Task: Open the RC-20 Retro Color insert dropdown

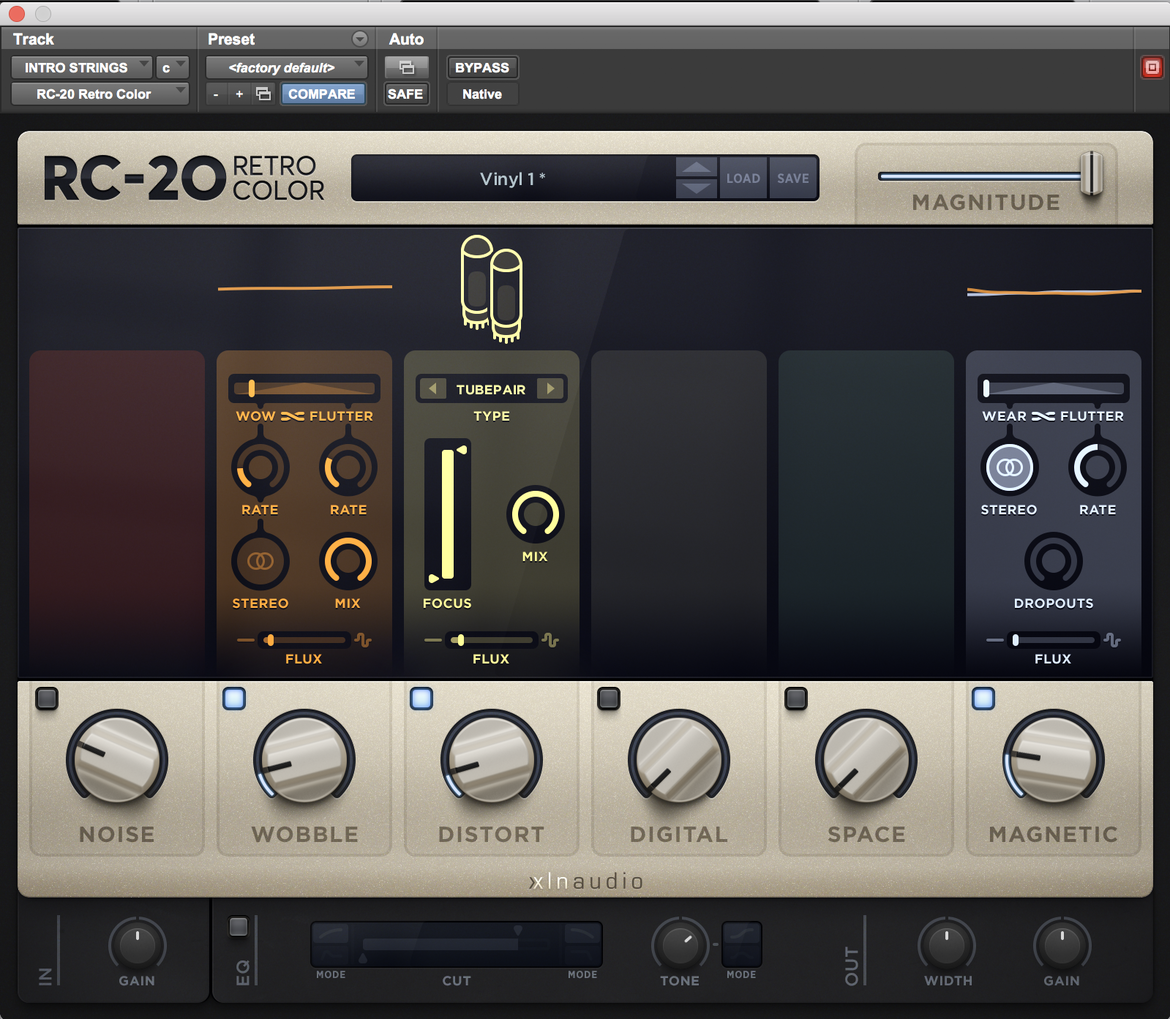Action: pos(100,94)
